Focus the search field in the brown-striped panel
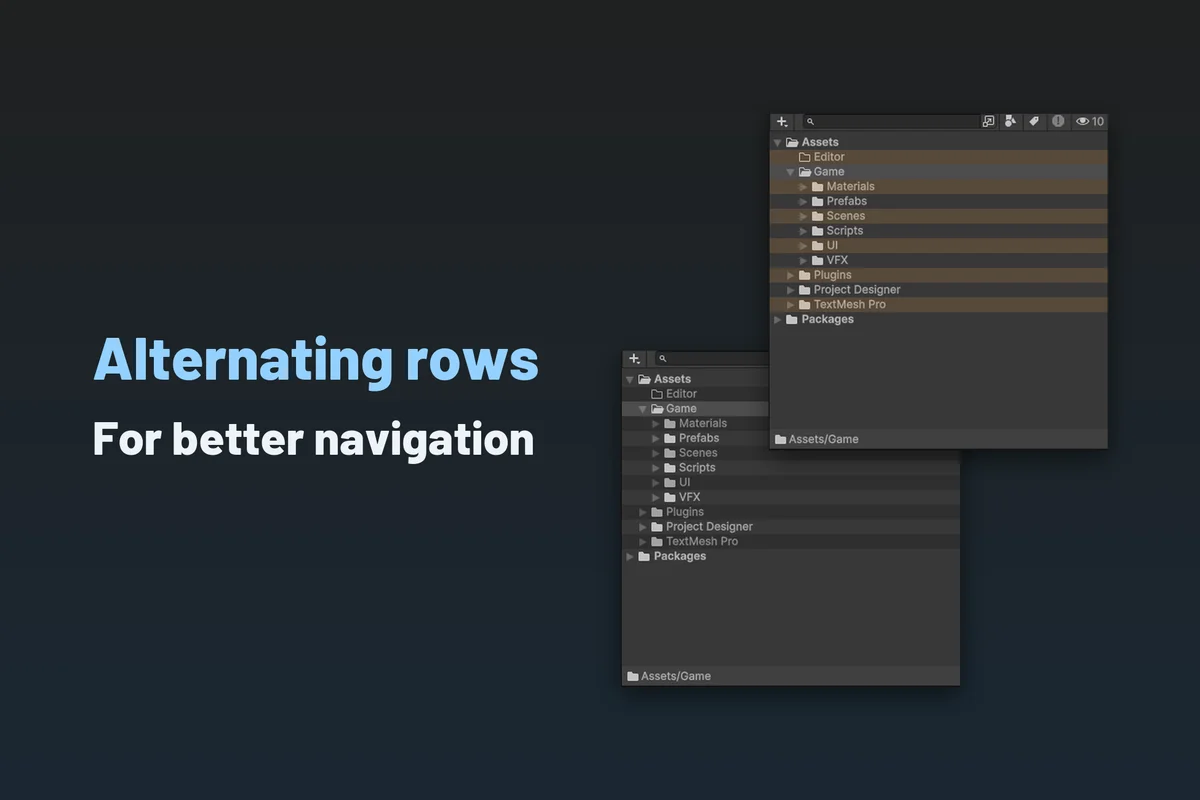Screen dimensions: 1200x800 click(890, 122)
